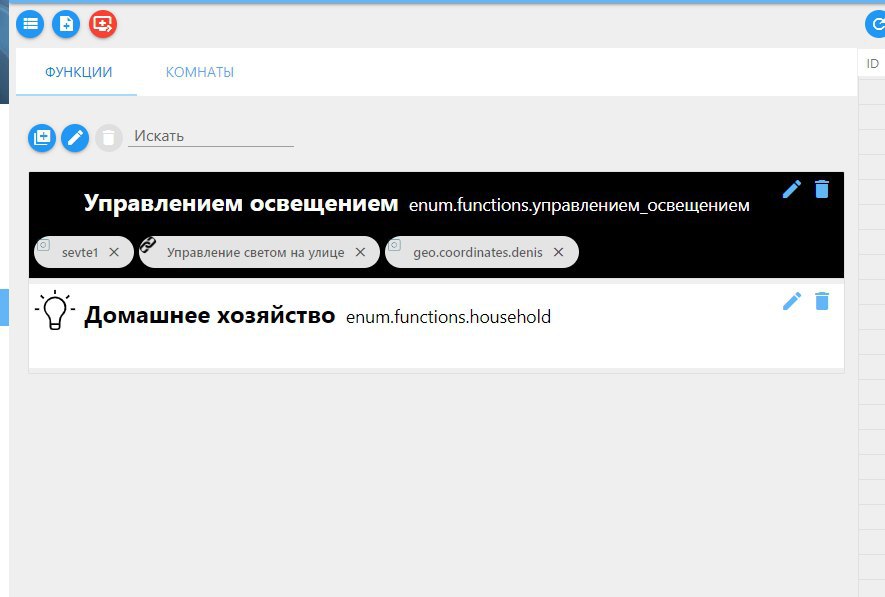
Task: Click the sevte1 chip state icon
Action: click(x=43, y=245)
